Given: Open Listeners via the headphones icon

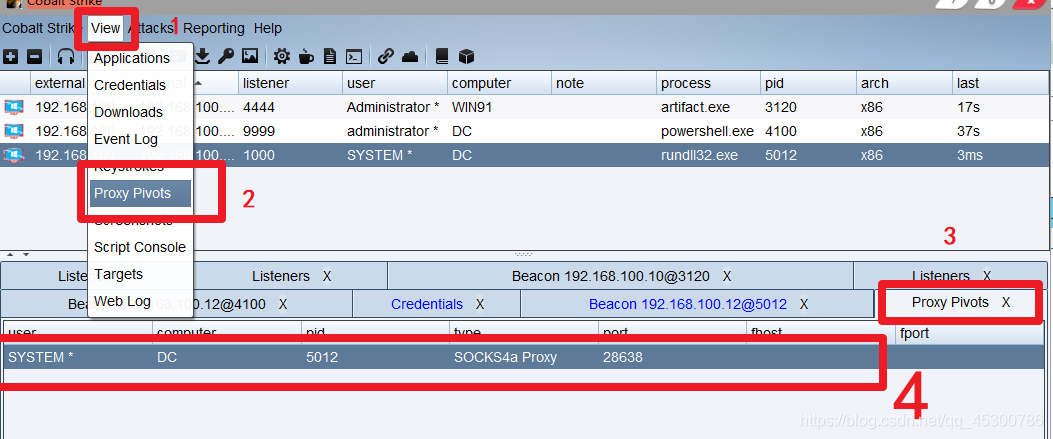Looking at the screenshot, I should [x=66, y=57].
